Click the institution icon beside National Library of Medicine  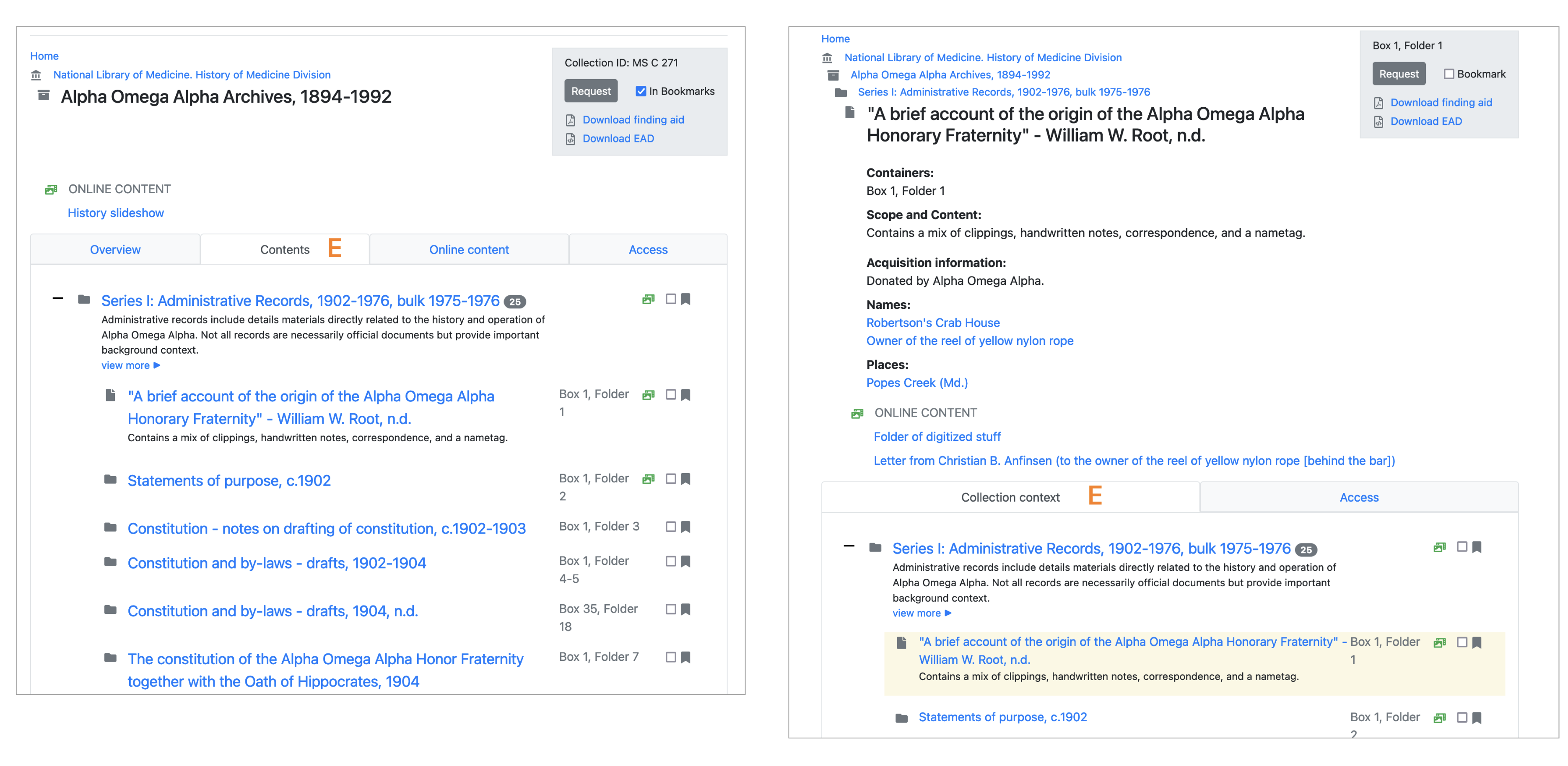tap(36, 75)
